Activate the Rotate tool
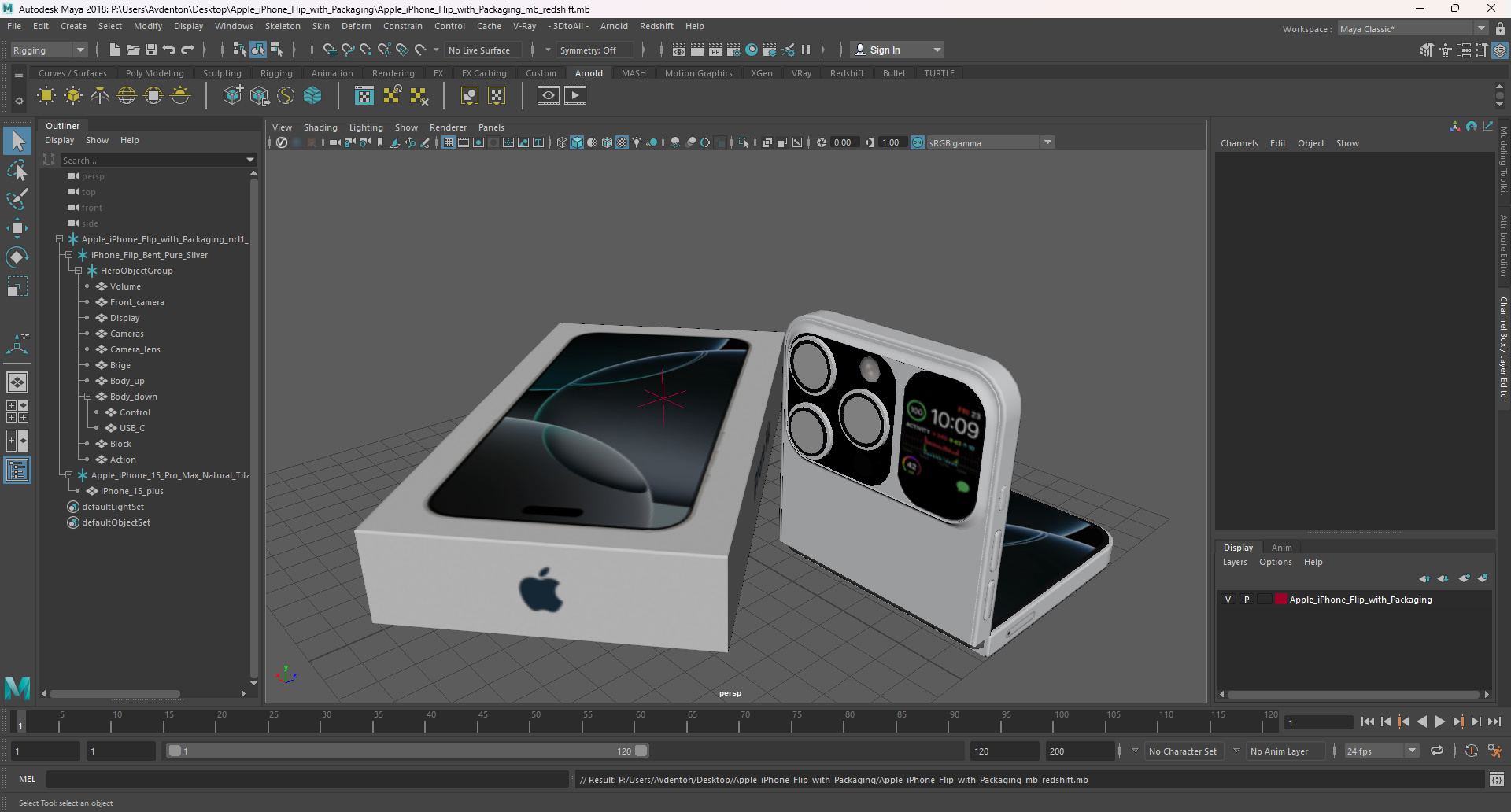1511x812 pixels. tap(17, 257)
